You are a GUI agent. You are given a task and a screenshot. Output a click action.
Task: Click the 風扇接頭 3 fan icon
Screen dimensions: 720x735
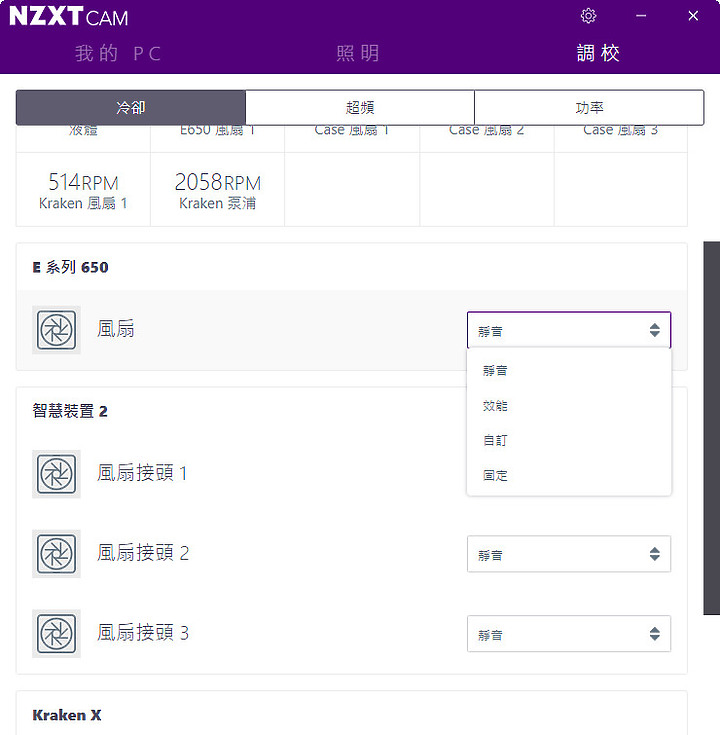(56, 633)
